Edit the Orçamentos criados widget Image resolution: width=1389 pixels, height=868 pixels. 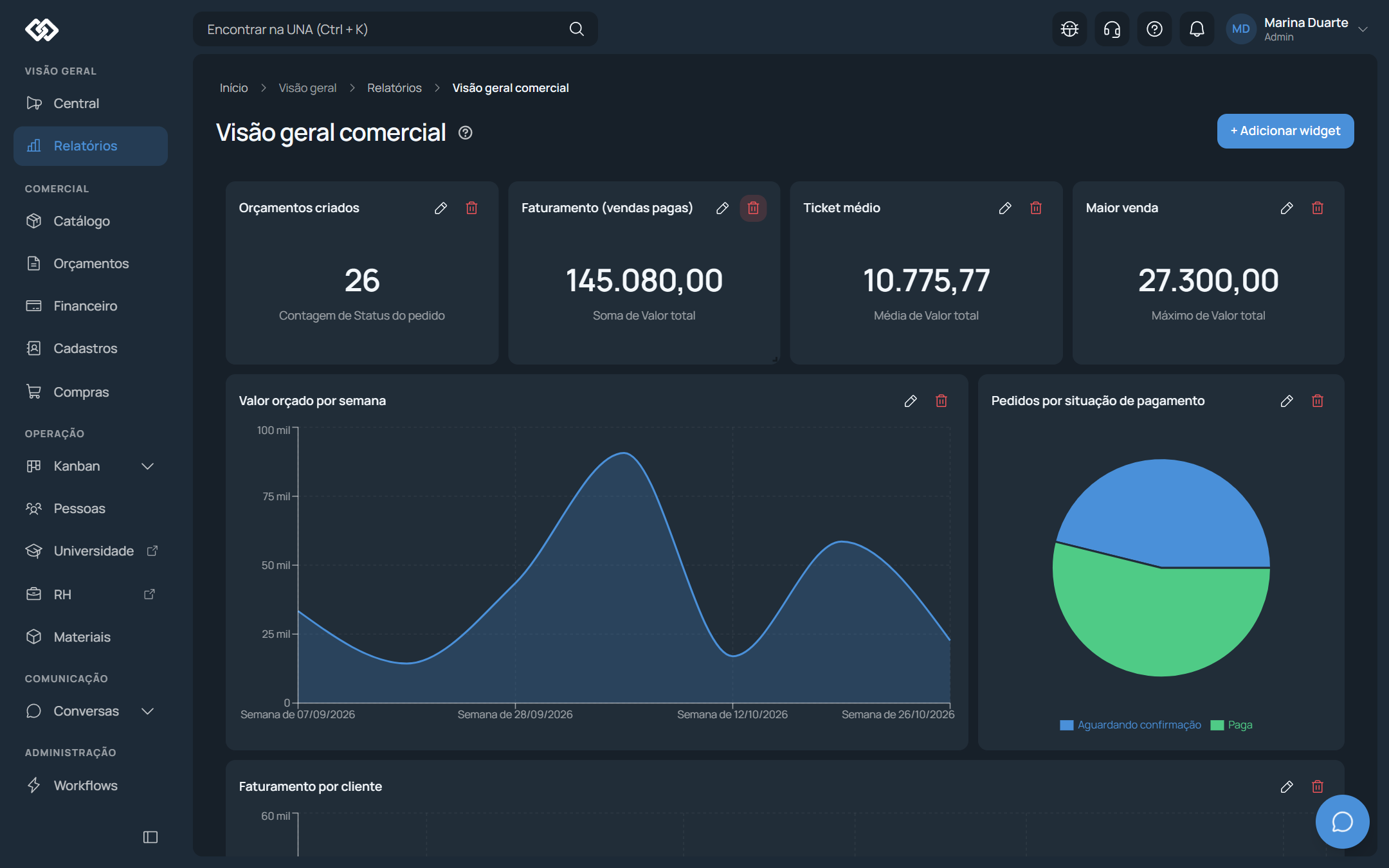440,208
